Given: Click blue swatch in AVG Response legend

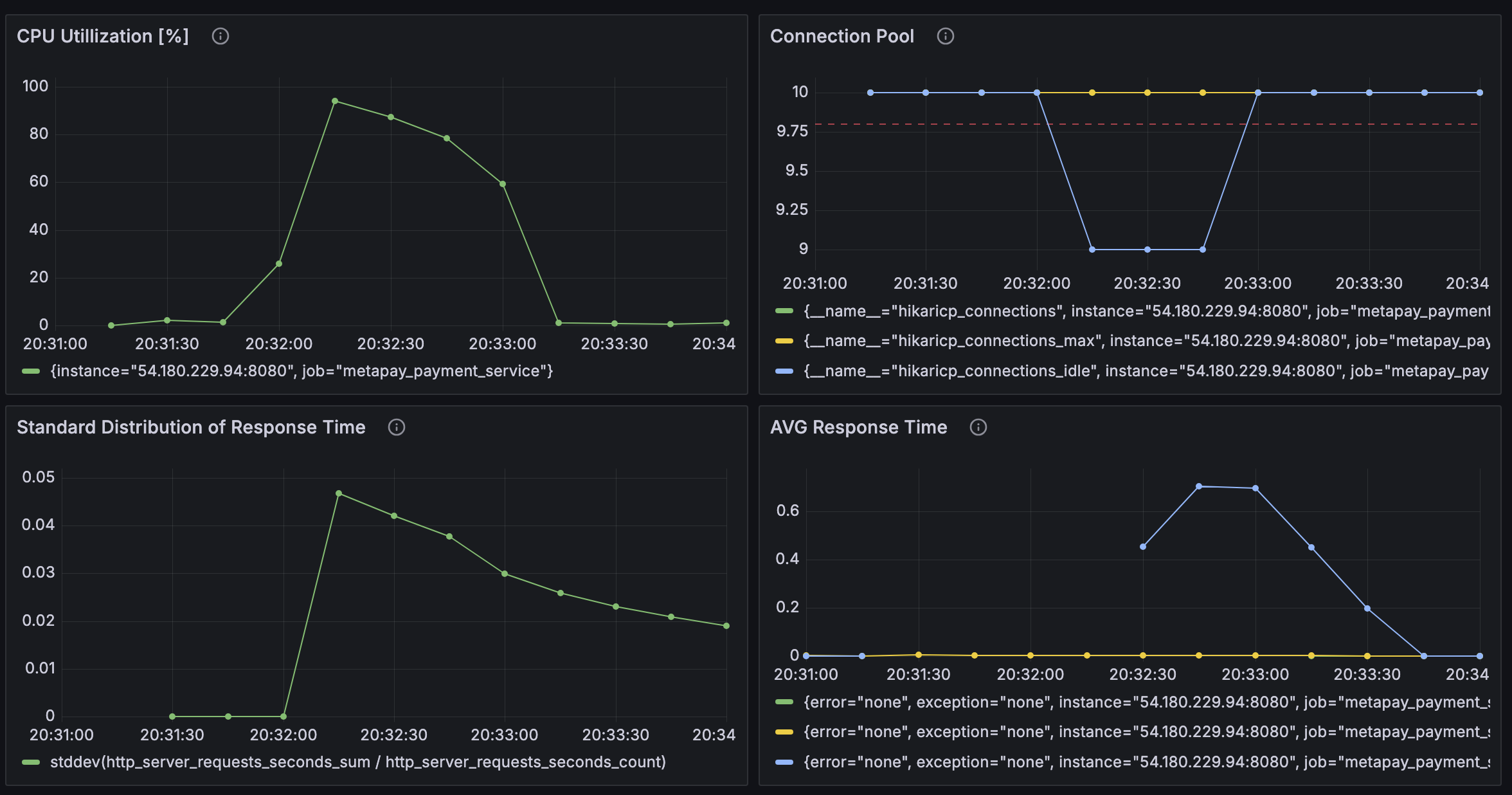Looking at the screenshot, I should [784, 762].
